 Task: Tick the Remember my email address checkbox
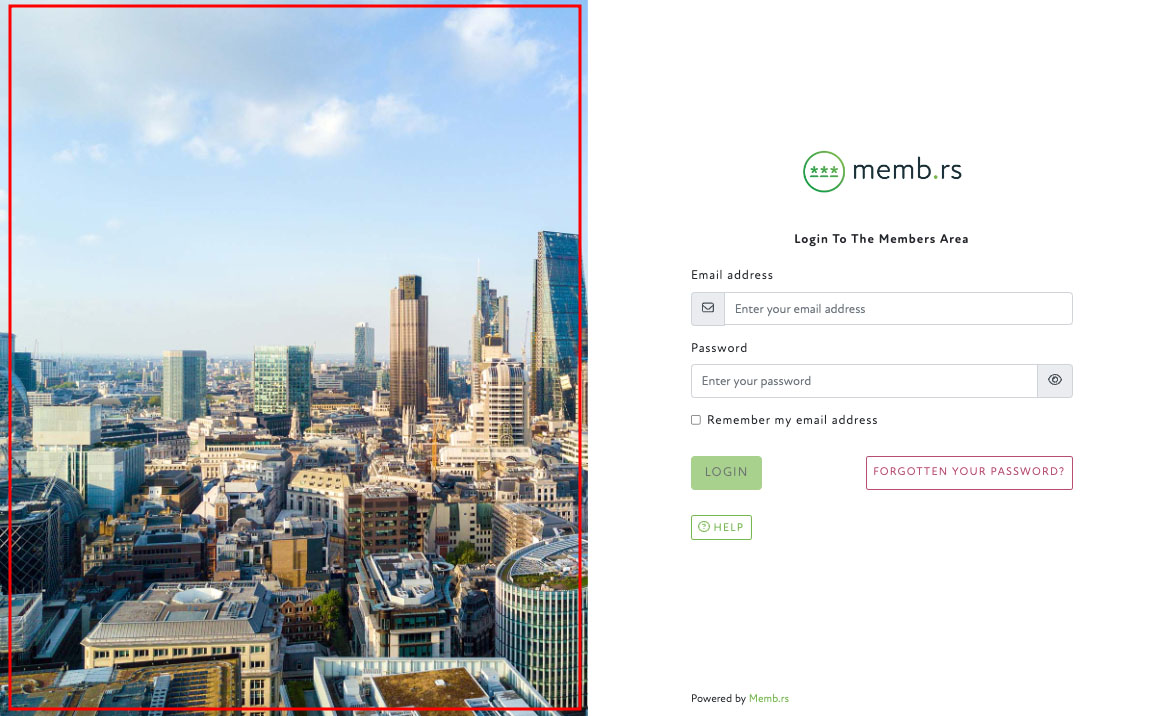tap(696, 420)
